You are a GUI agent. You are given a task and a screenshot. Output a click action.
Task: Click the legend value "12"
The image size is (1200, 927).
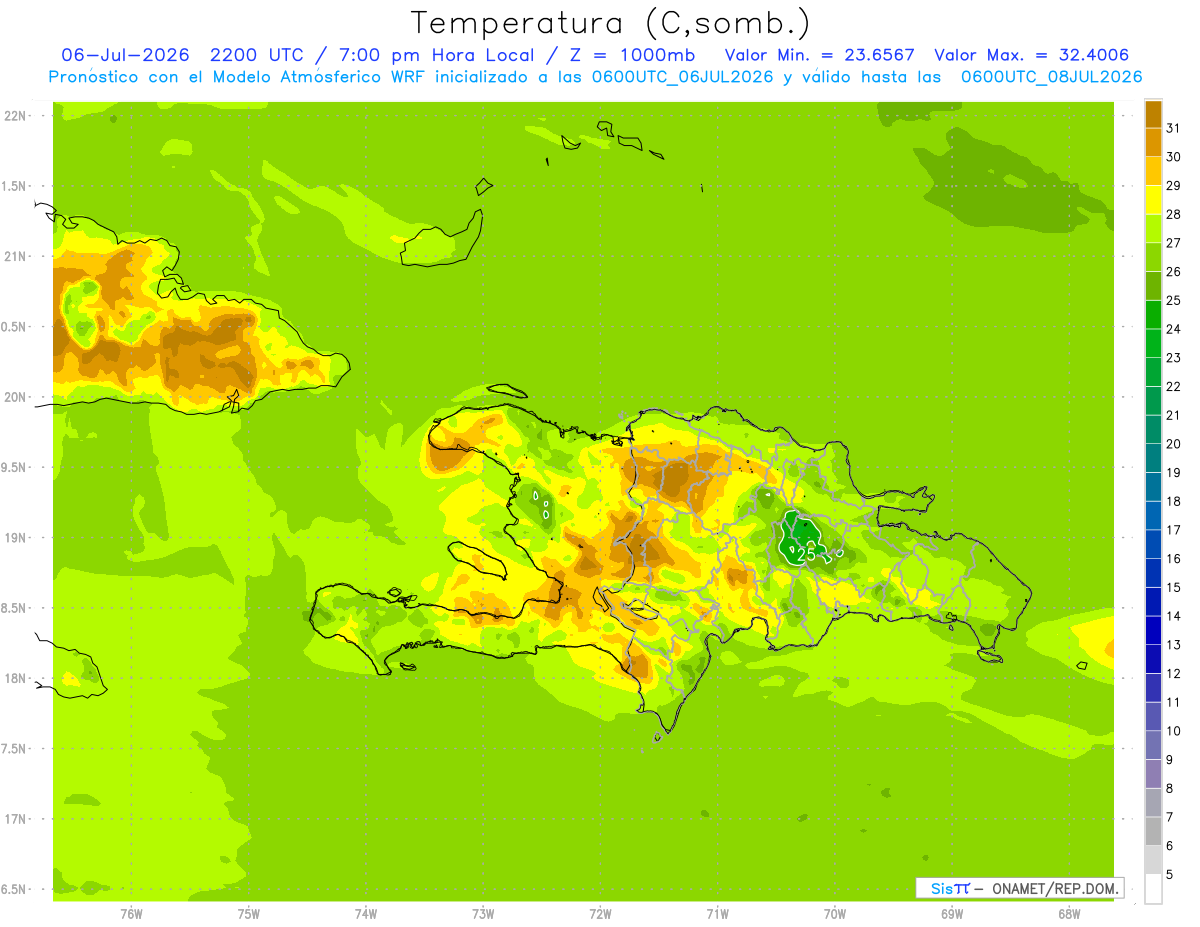coord(1173,673)
